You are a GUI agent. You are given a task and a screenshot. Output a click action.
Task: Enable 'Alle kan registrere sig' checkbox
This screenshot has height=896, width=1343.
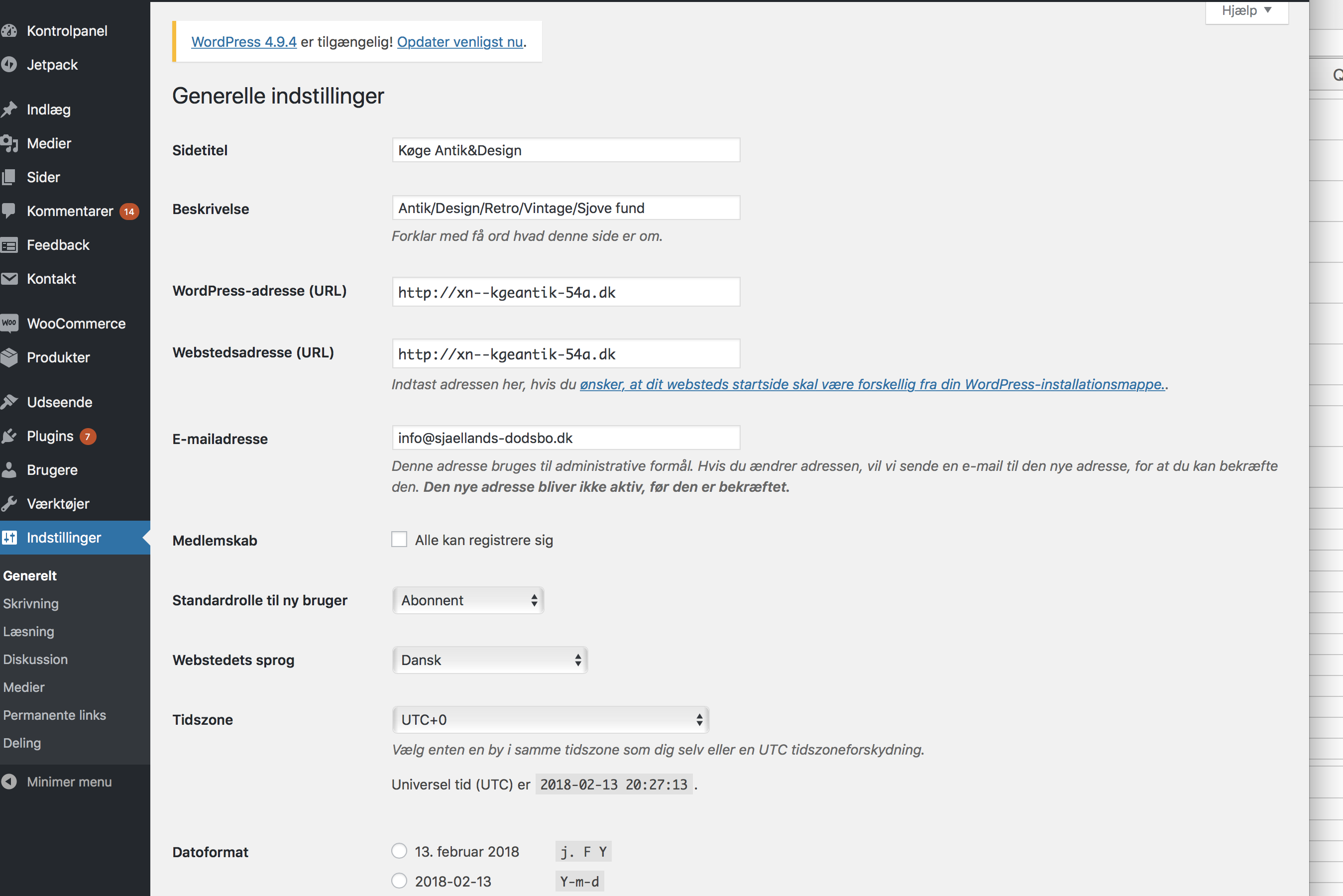click(x=399, y=540)
